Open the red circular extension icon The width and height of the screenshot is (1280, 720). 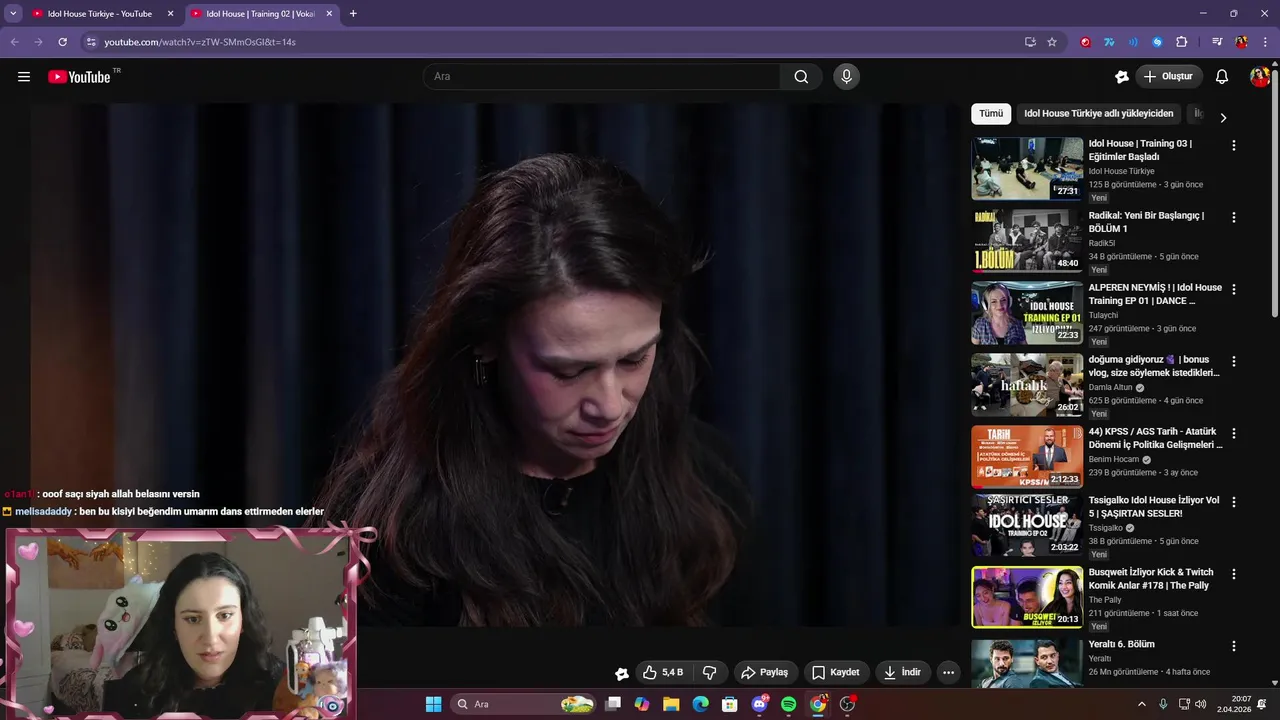click(x=1086, y=42)
